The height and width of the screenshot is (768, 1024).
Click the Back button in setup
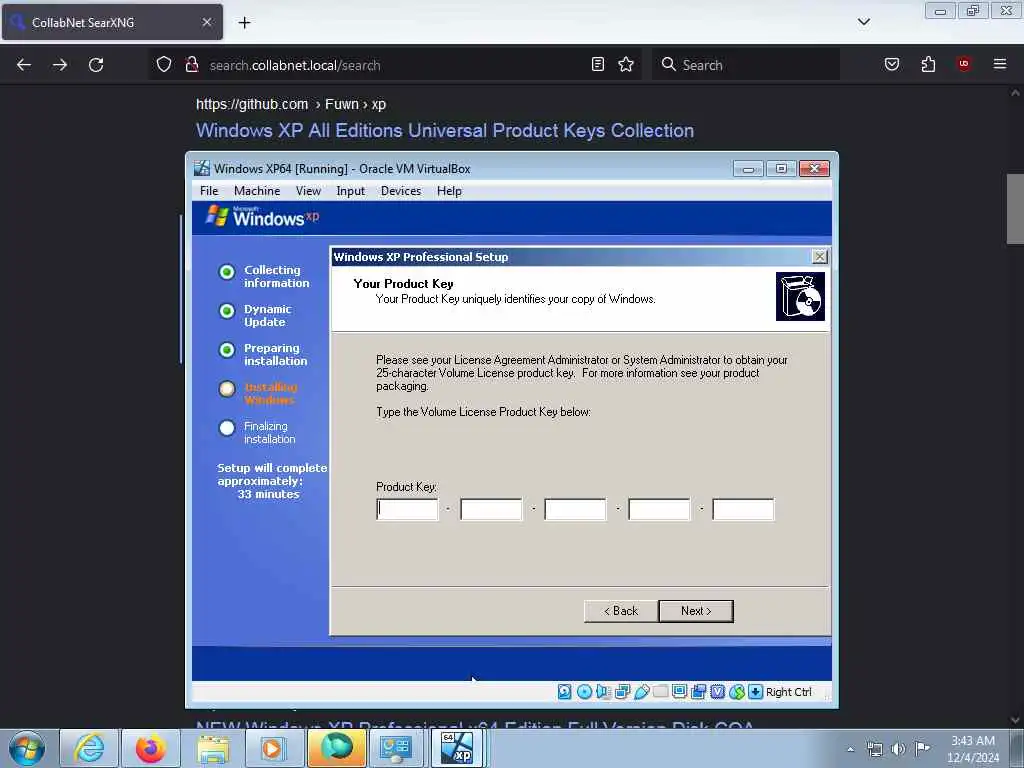pyautogui.click(x=621, y=611)
